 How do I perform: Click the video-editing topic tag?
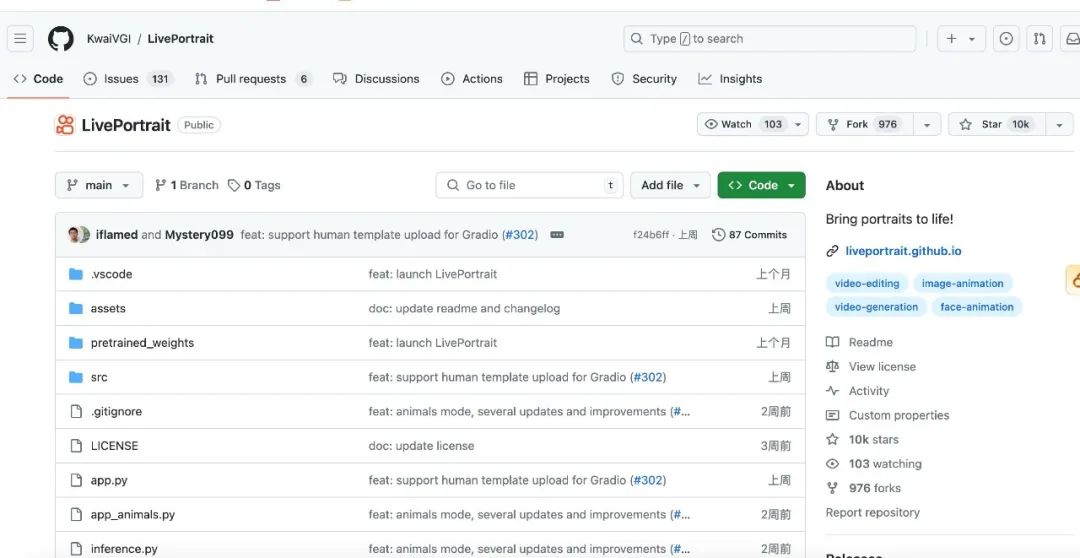[x=866, y=283]
